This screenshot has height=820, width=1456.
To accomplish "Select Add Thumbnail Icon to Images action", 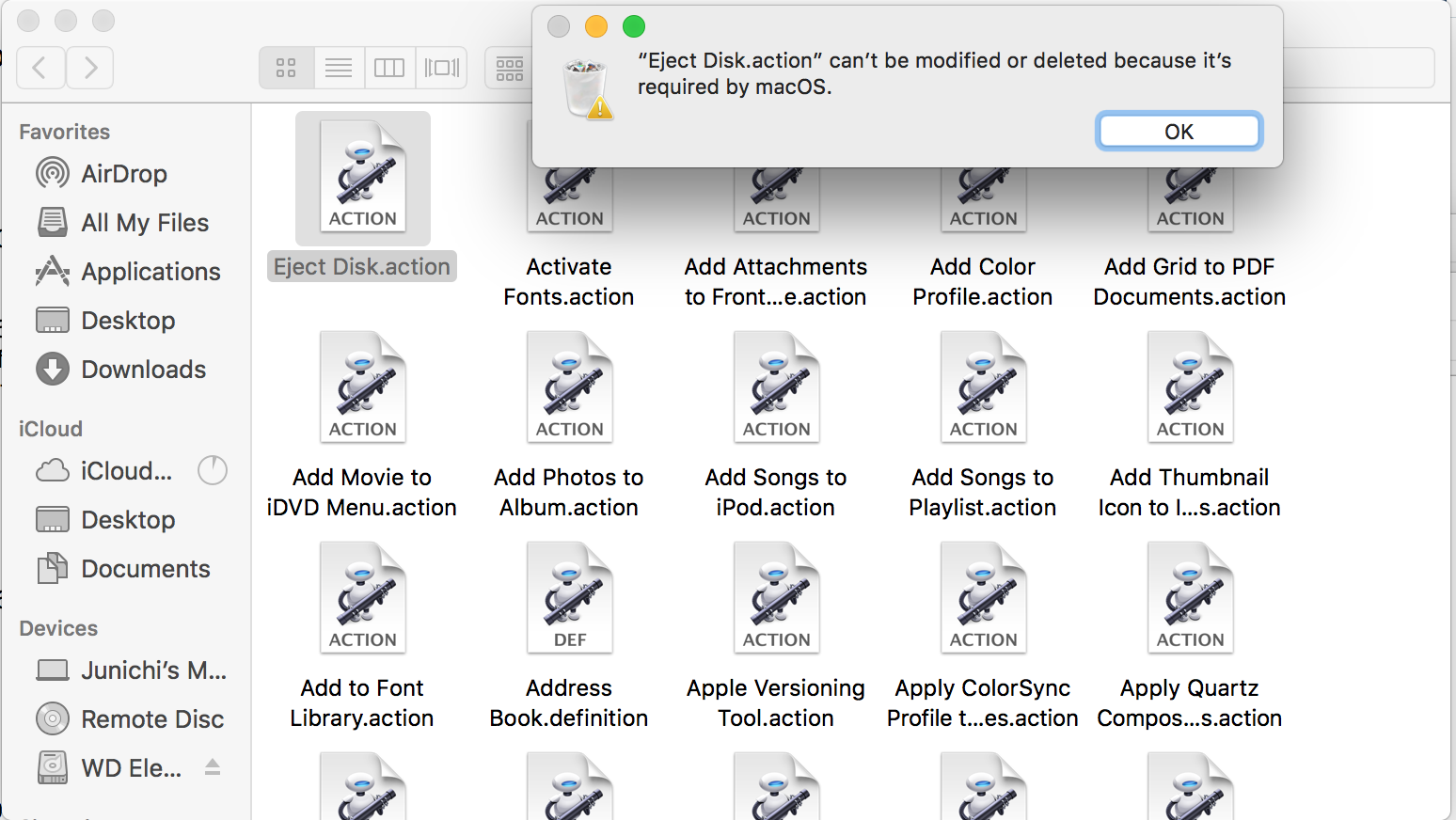I will (x=1191, y=386).
